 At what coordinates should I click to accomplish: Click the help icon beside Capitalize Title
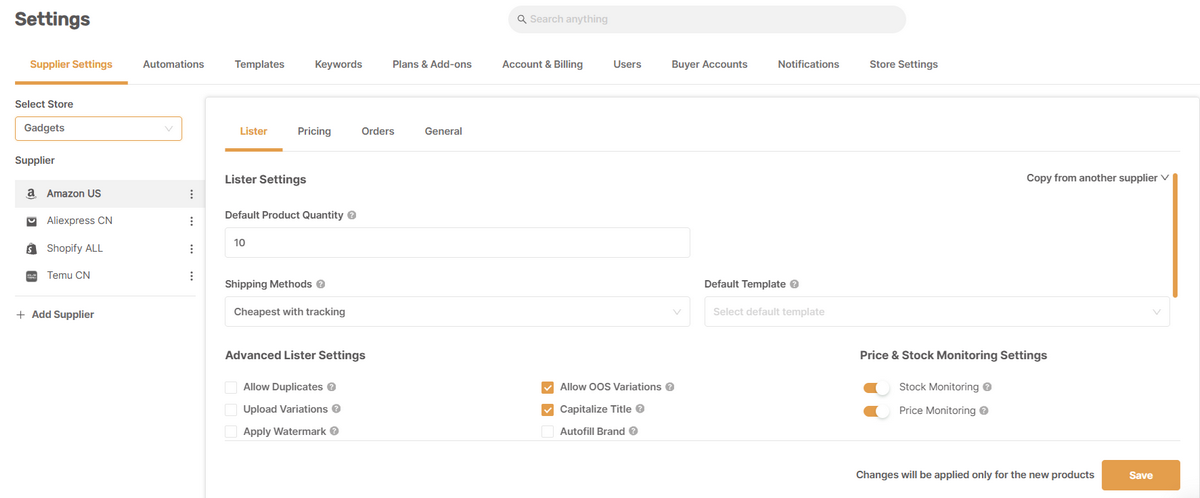click(640, 409)
